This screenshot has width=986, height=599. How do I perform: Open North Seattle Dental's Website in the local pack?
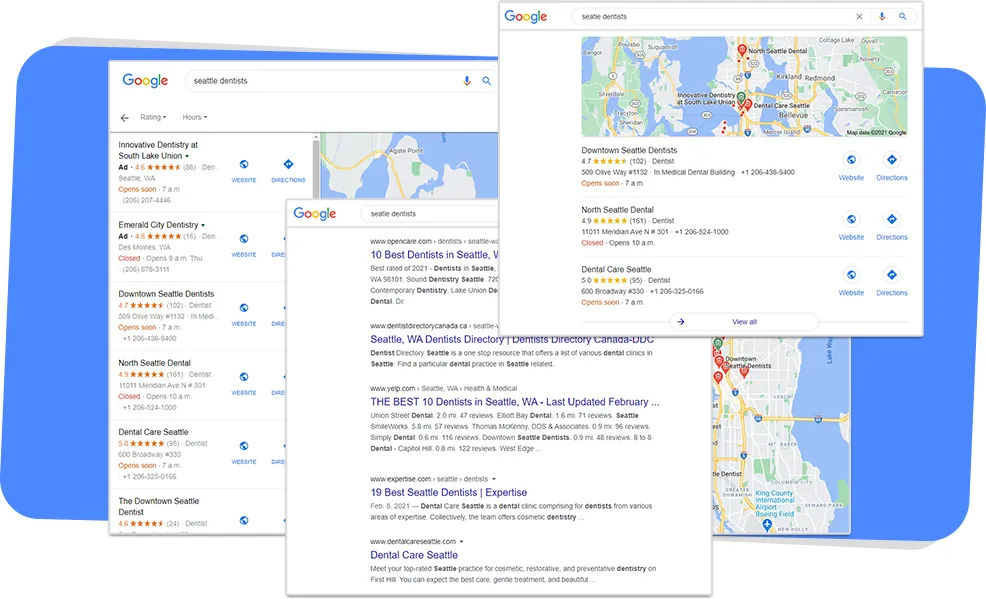851,219
